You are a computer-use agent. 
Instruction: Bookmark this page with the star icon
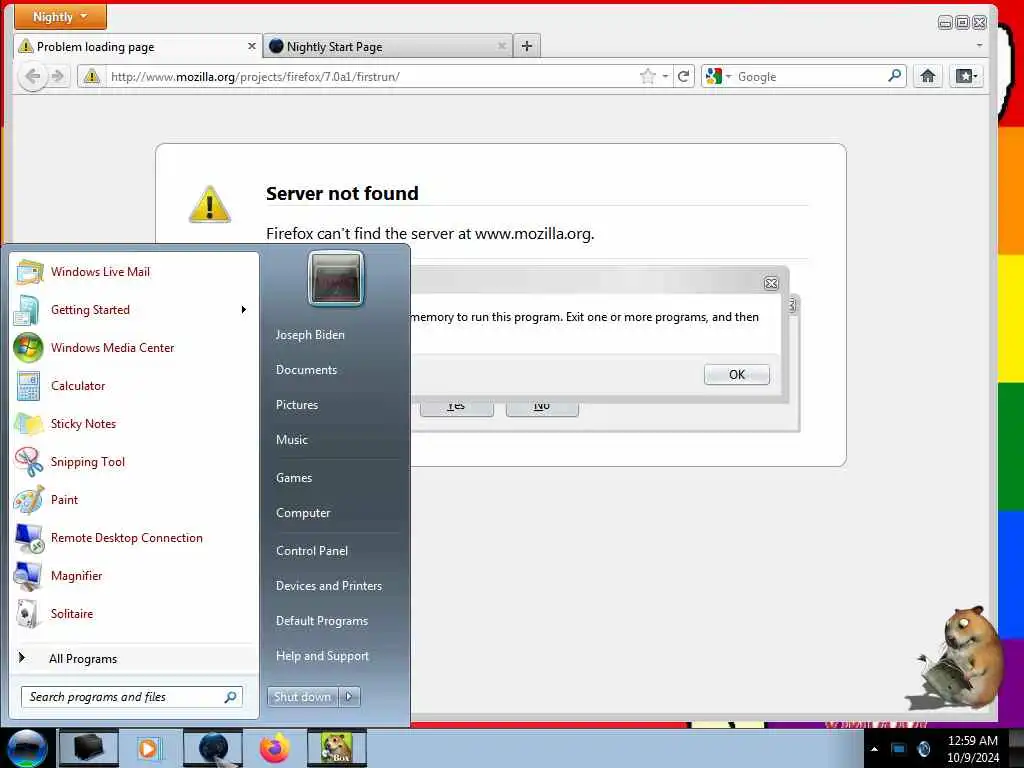(647, 76)
